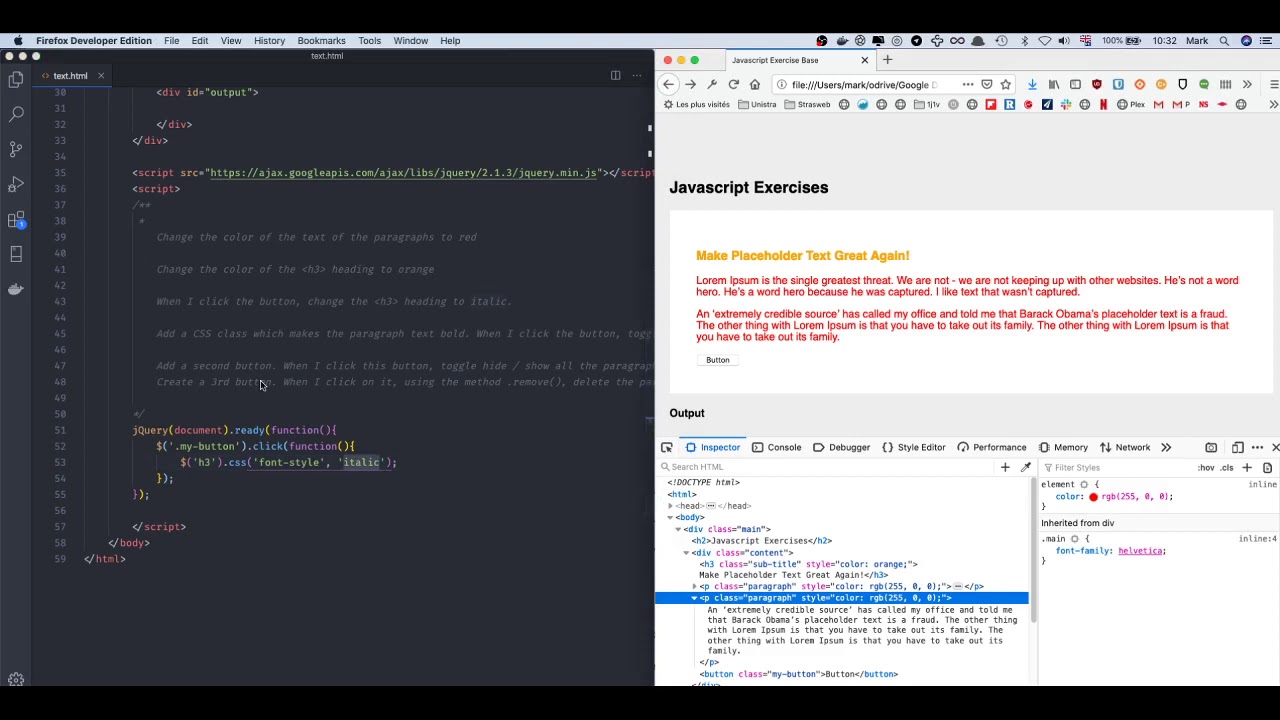The height and width of the screenshot is (720, 1280).
Task: Open the Les plus visités bookmark
Action: [697, 105]
